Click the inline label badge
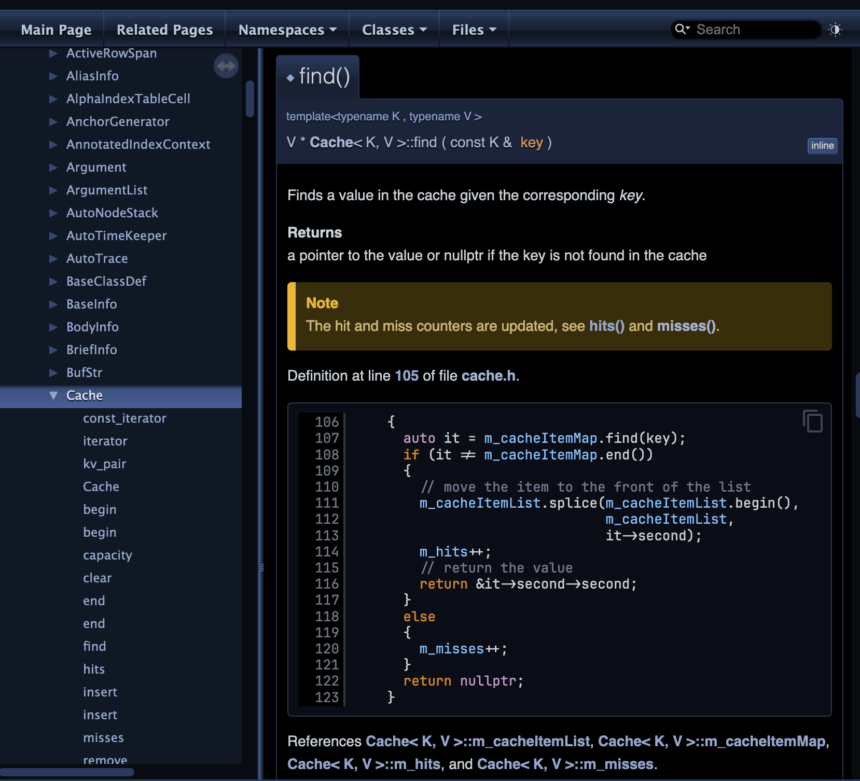The height and width of the screenshot is (781, 860). pos(822,146)
